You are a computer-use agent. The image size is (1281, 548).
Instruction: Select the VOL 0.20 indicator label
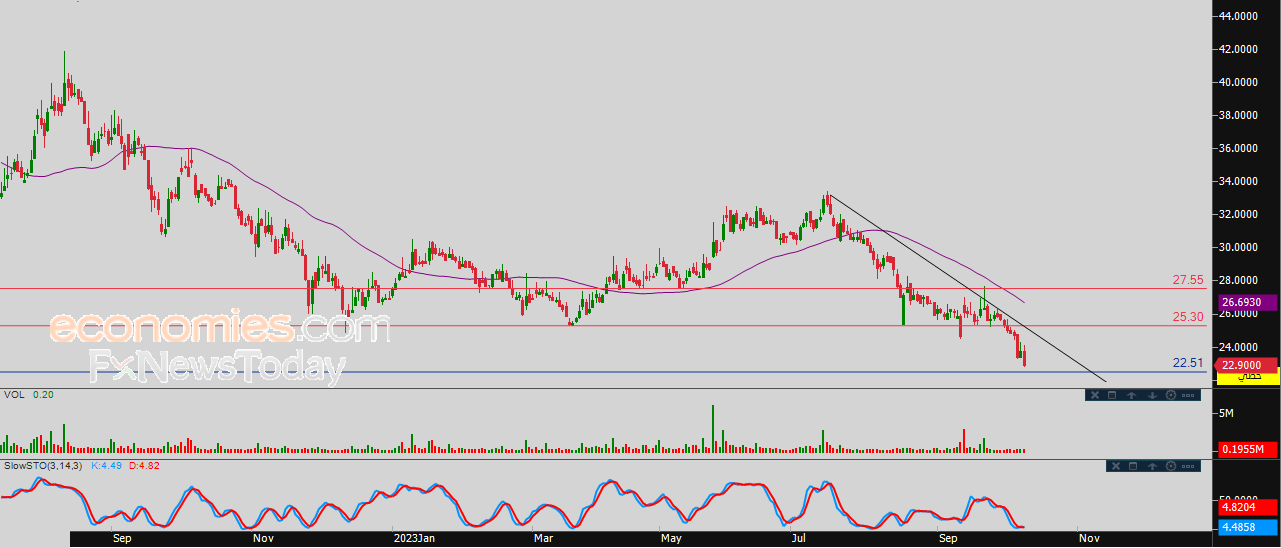click(28, 395)
